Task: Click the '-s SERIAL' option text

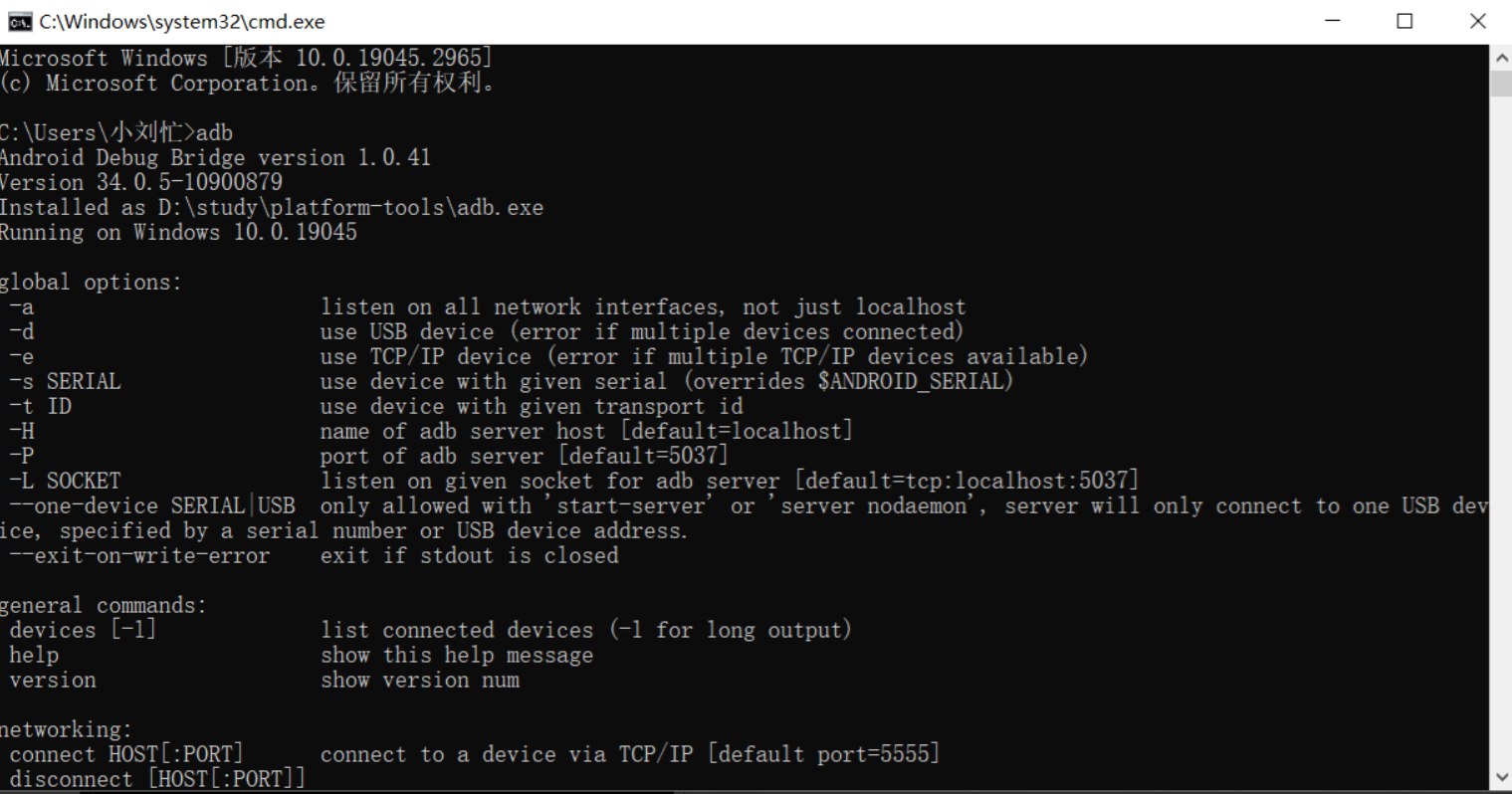Action: (x=65, y=381)
